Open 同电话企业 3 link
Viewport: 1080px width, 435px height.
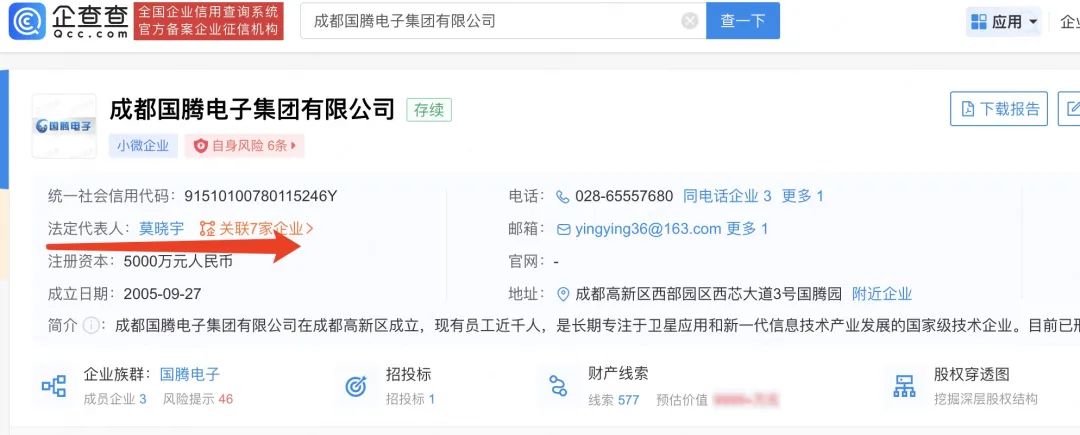coord(727,196)
